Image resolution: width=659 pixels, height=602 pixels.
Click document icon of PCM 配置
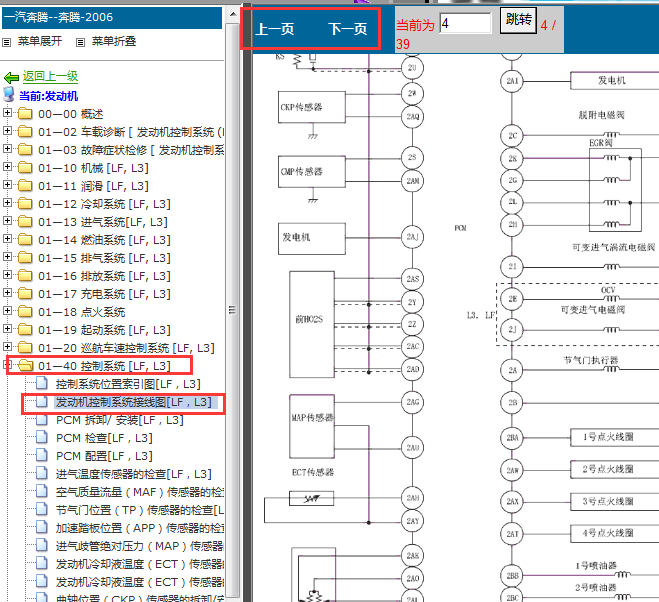[42, 455]
